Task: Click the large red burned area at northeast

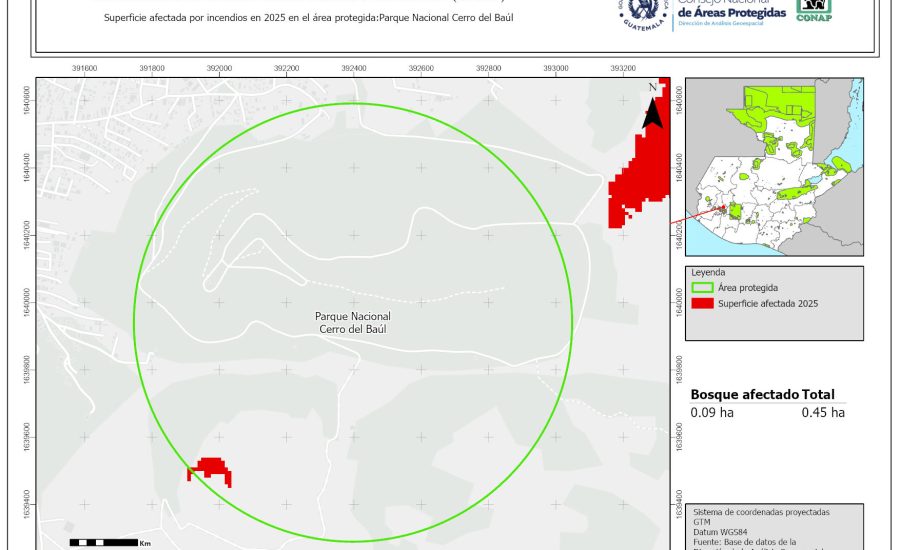Action: tap(641, 171)
